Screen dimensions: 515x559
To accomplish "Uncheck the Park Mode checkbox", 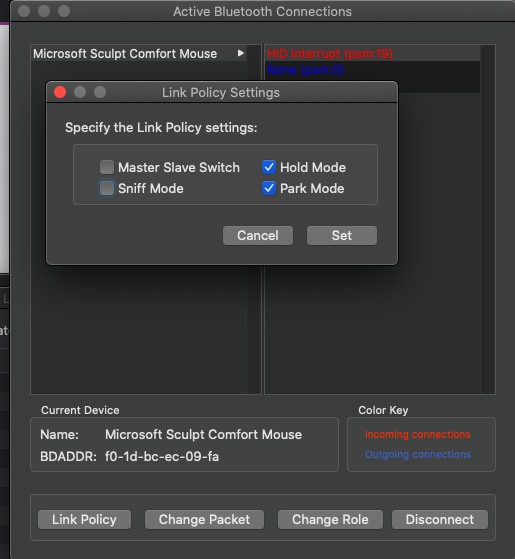I will tap(269, 188).
